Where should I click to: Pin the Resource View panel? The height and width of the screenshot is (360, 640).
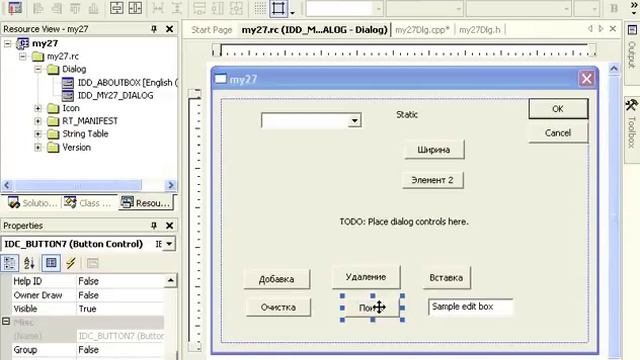click(x=154, y=29)
